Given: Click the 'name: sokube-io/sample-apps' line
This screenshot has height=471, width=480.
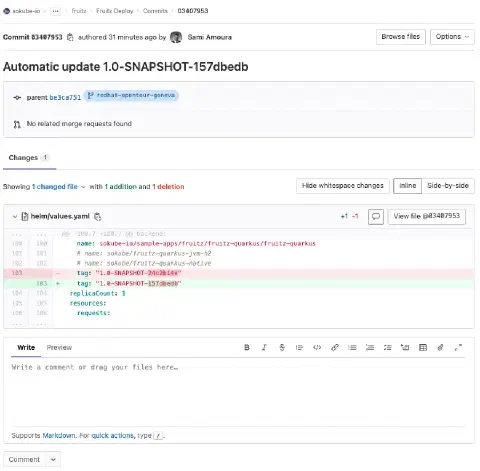Looking at the screenshot, I should pyautogui.click(x=239, y=244).
